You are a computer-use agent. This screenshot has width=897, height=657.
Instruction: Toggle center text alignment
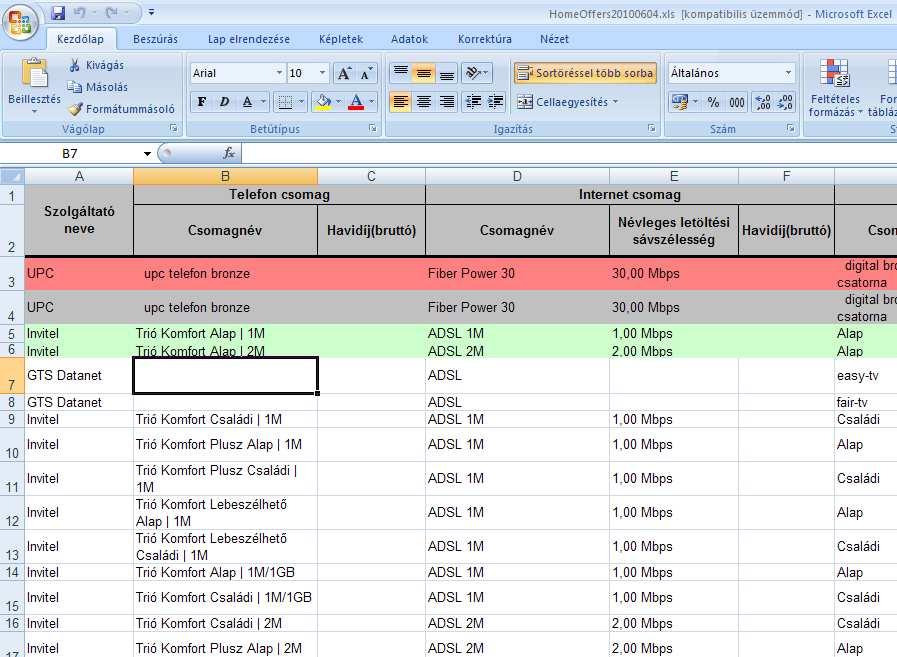(x=423, y=102)
